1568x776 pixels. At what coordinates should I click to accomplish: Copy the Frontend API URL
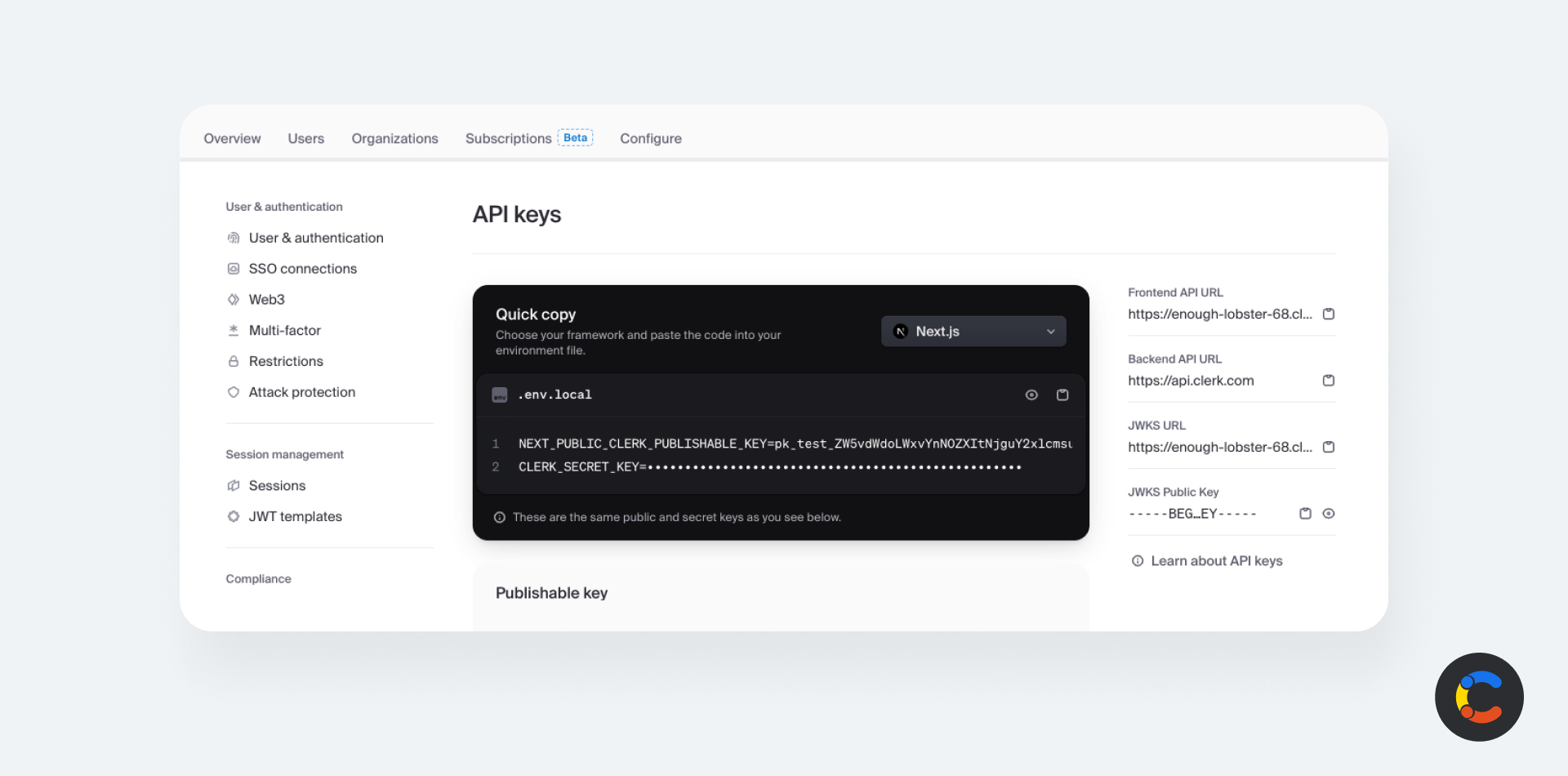pos(1328,314)
